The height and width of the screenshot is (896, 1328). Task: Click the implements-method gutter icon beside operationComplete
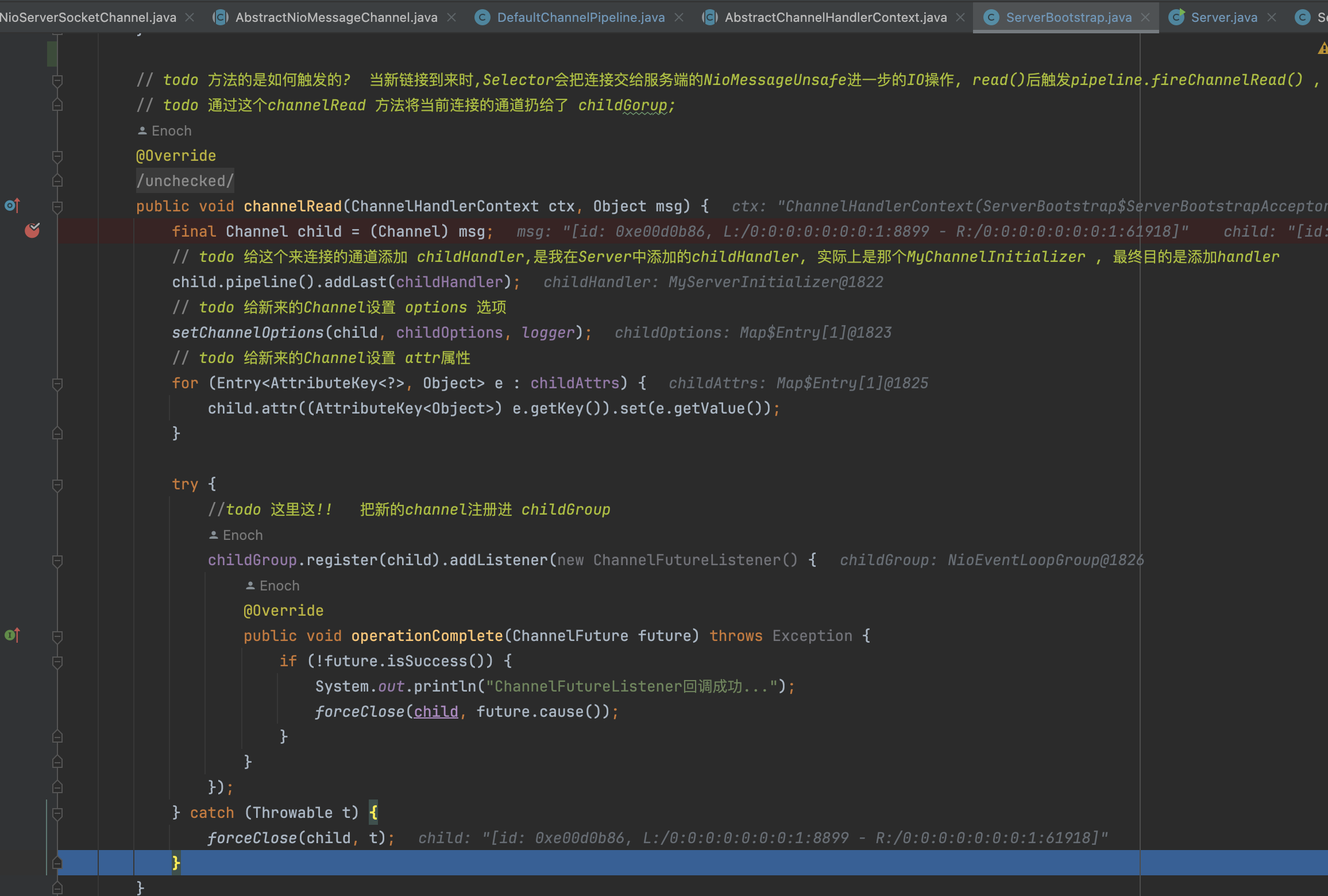[x=13, y=635]
